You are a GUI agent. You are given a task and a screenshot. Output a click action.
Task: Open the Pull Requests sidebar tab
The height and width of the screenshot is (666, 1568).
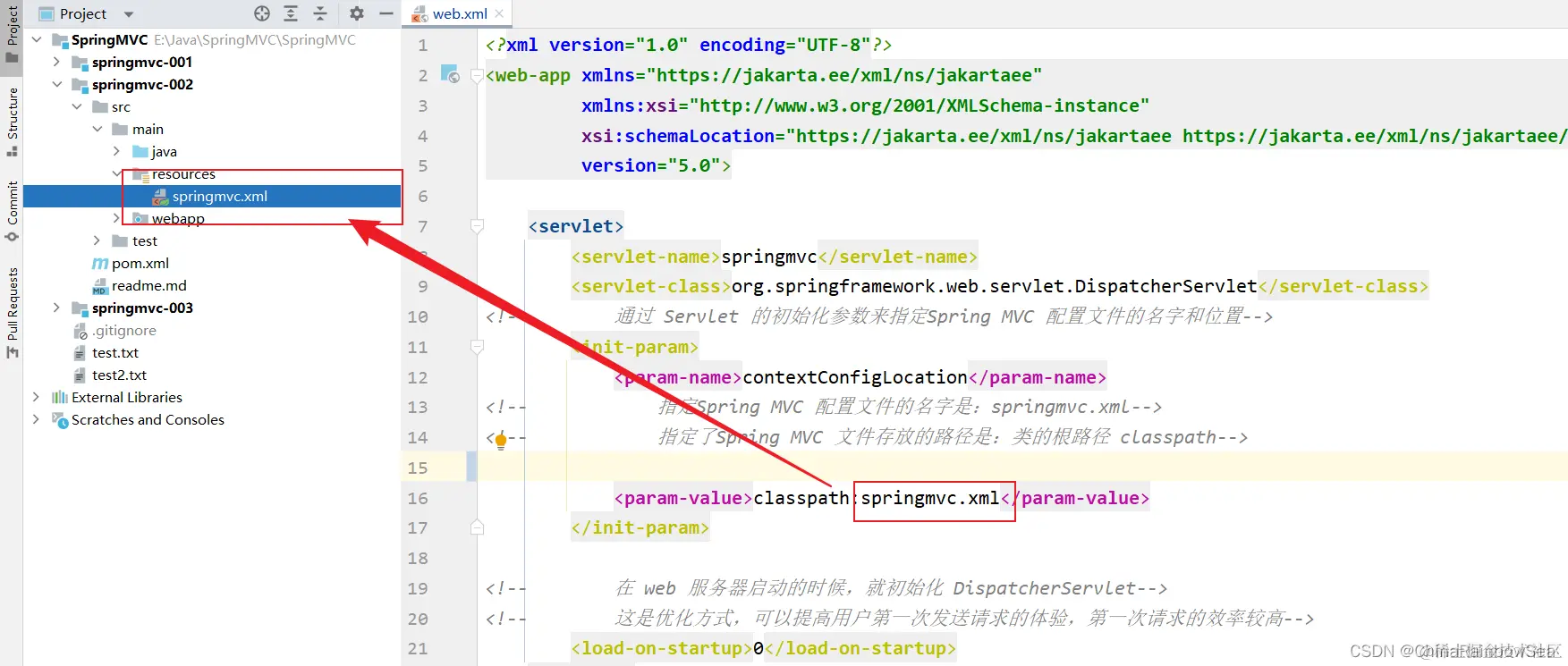12,313
